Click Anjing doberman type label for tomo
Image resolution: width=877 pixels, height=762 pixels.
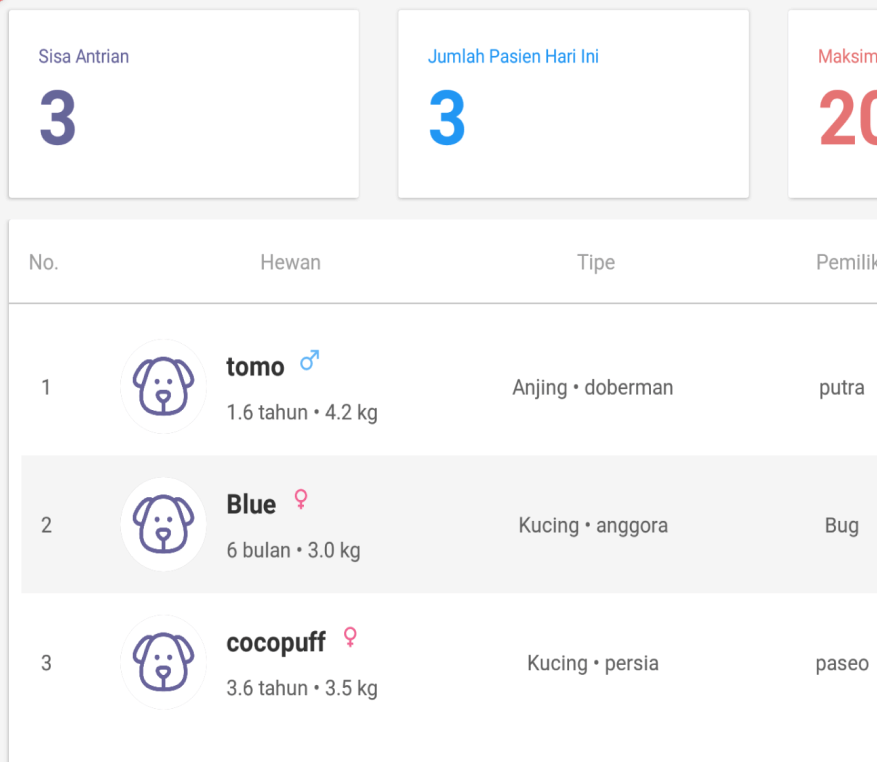(591, 387)
